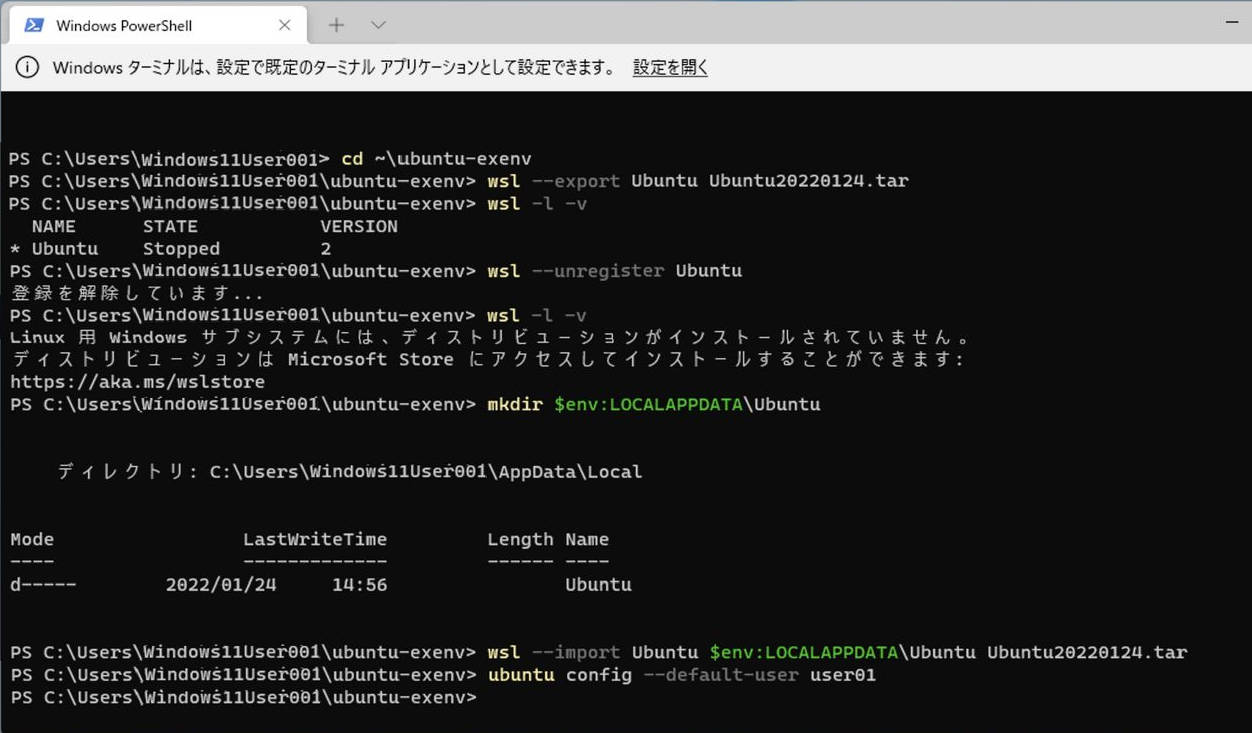Click the Ubuntu directory name in listing
Viewport: 1252px width, 733px height.
click(598, 585)
